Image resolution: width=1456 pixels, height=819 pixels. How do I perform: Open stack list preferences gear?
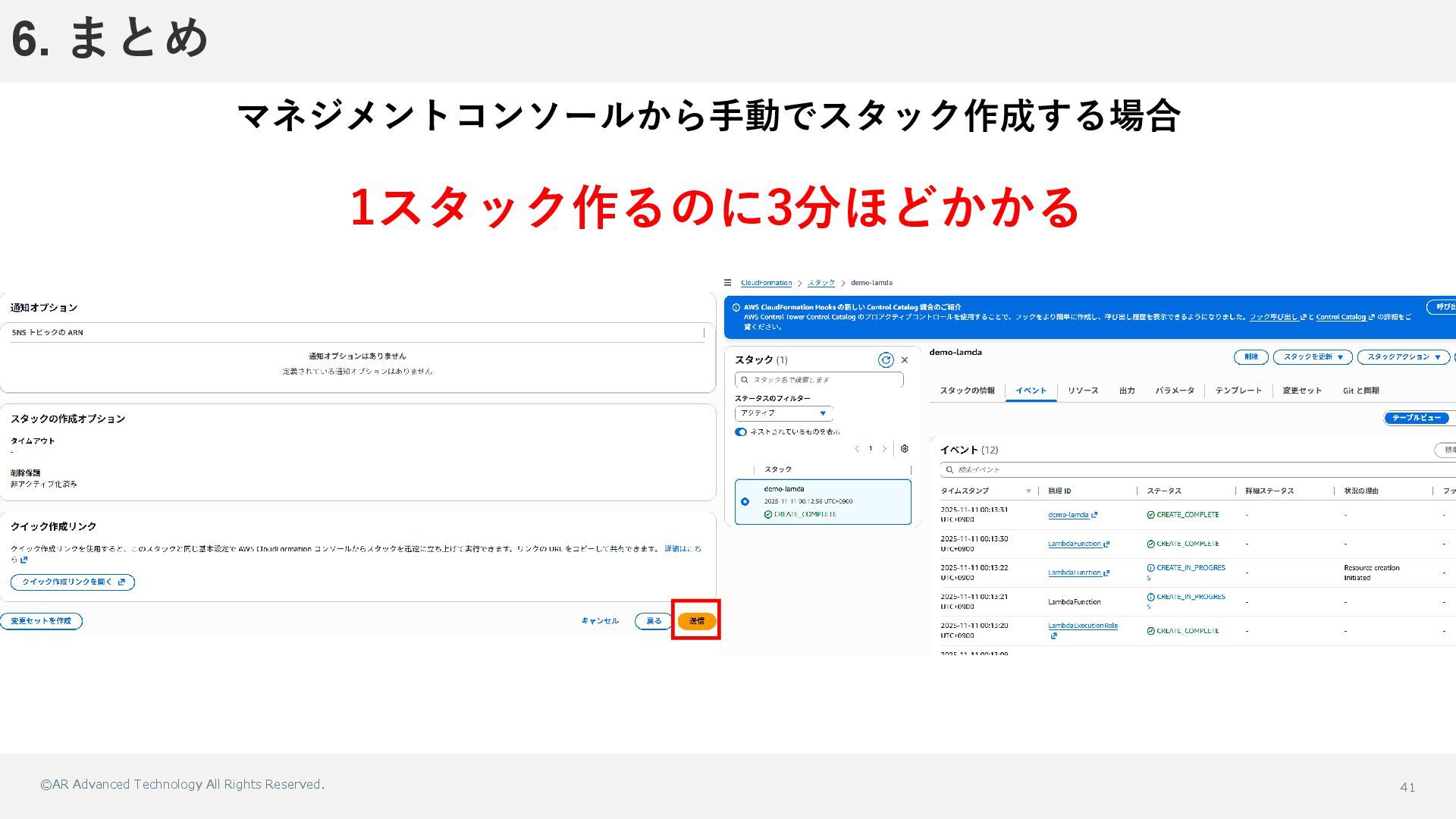[904, 449]
